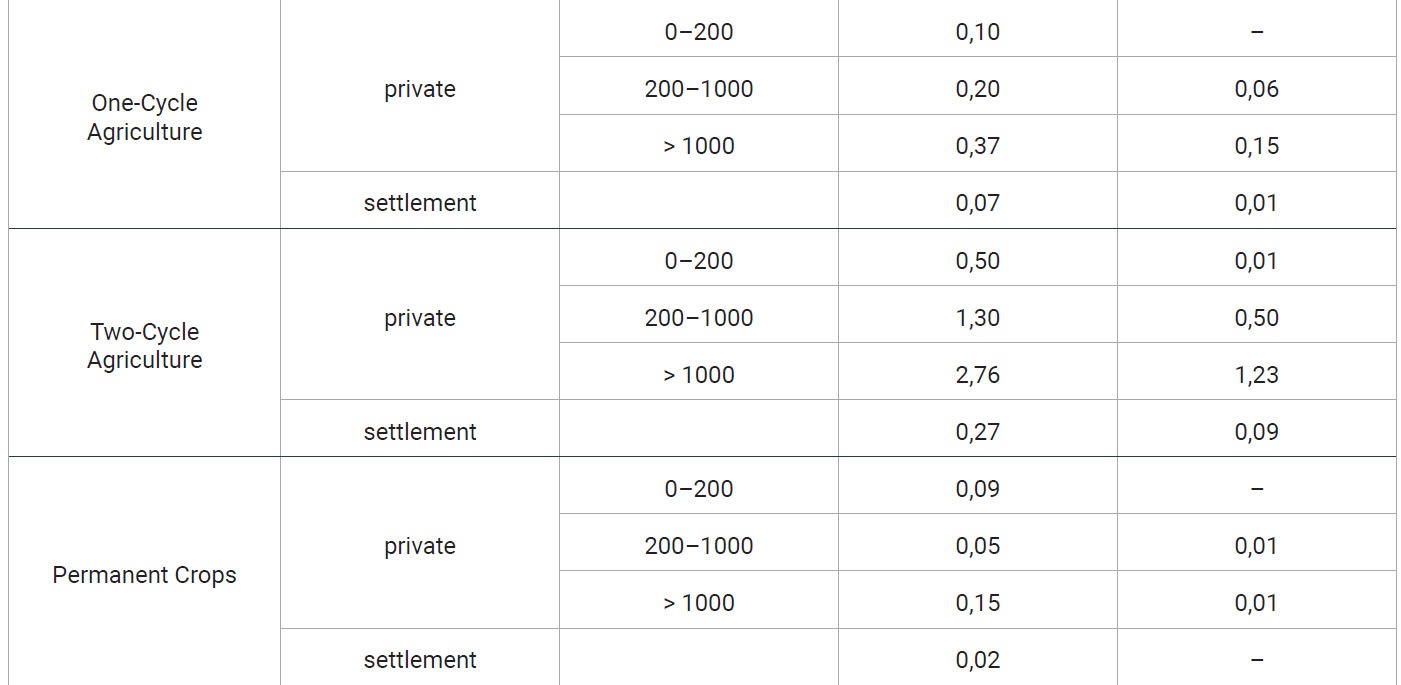
Task: Click the 0,10 value in the top row
Action: point(978,32)
